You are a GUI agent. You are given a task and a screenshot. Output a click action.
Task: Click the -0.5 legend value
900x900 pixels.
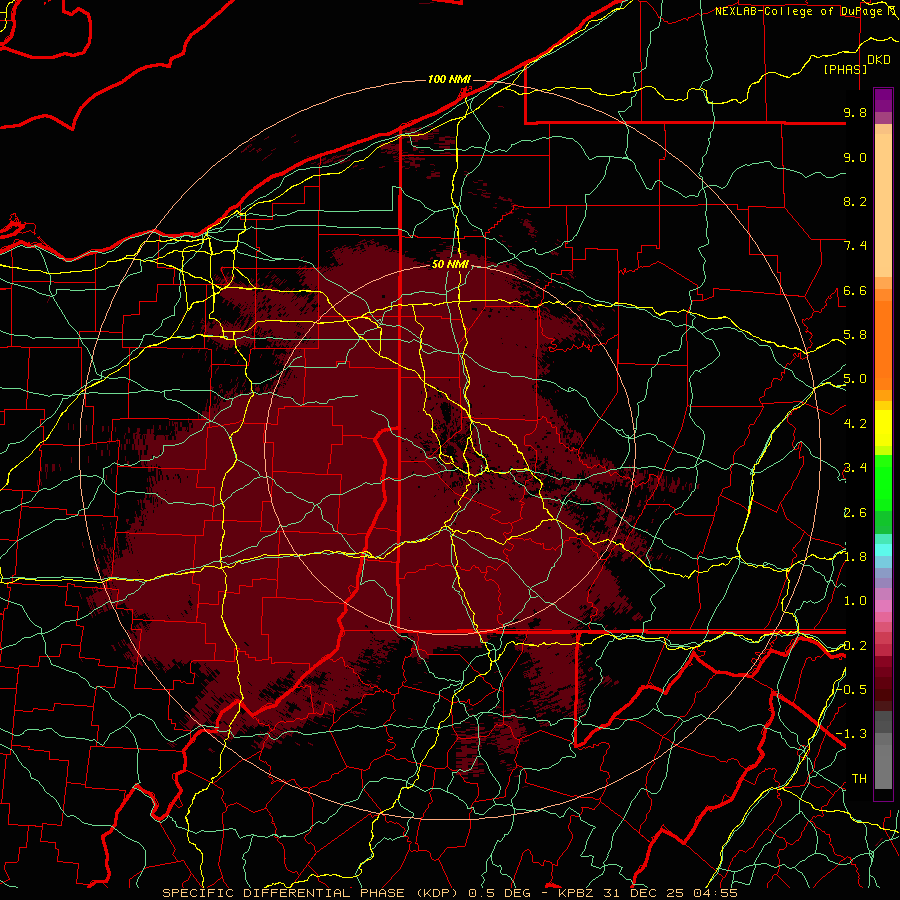[x=853, y=690]
